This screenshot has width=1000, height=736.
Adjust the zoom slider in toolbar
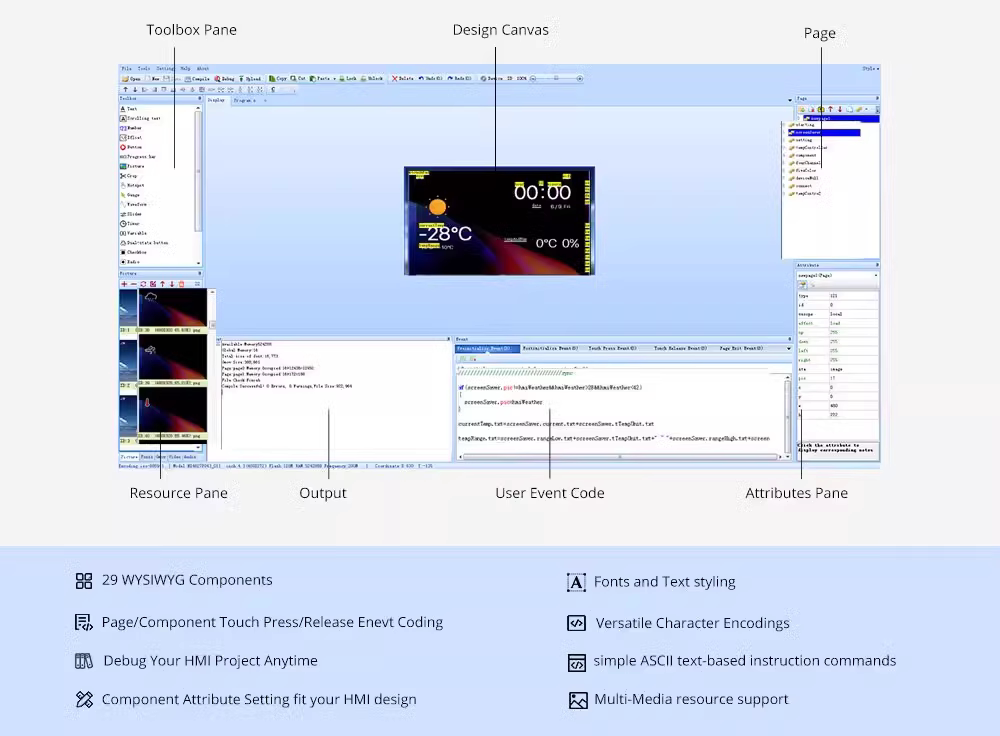[x=556, y=78]
